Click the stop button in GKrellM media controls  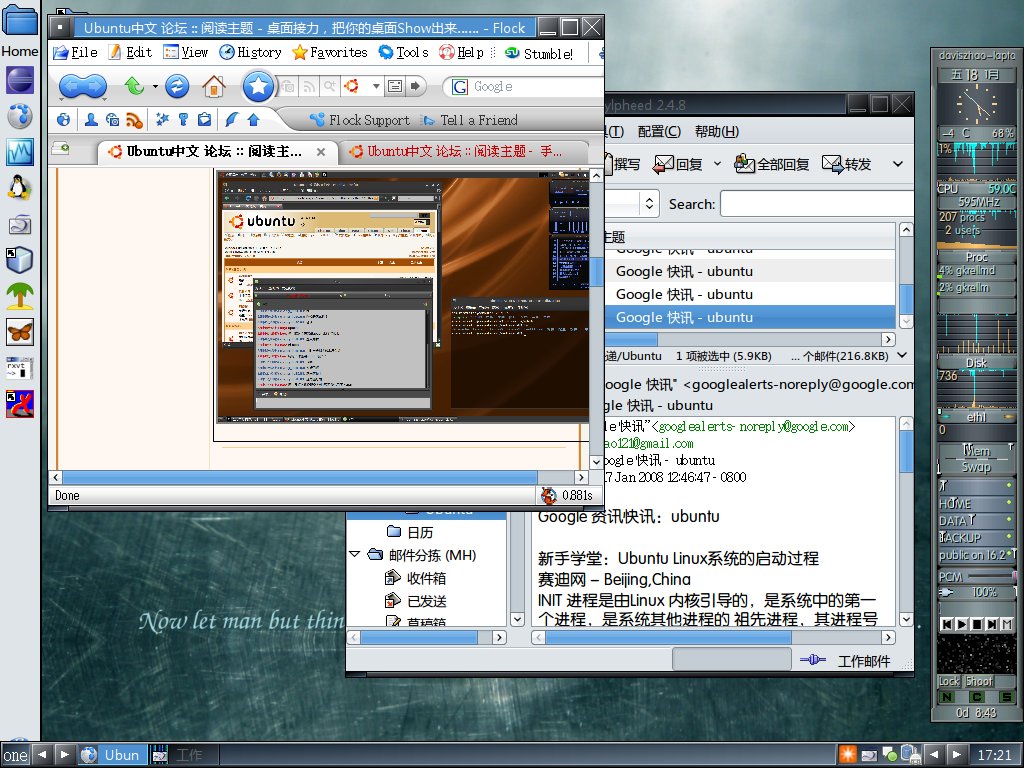click(977, 624)
